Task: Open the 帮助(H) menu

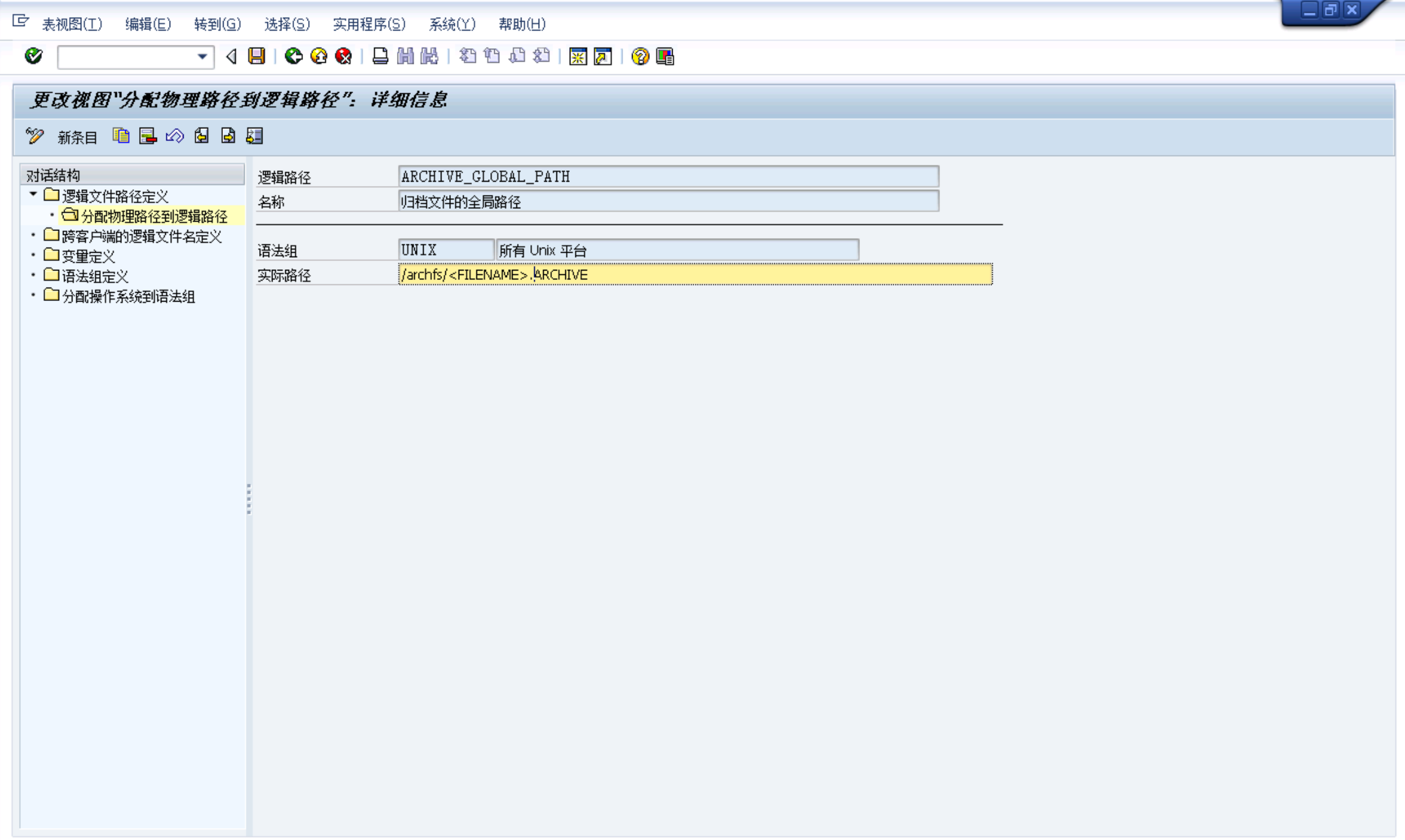Action: pos(521,24)
